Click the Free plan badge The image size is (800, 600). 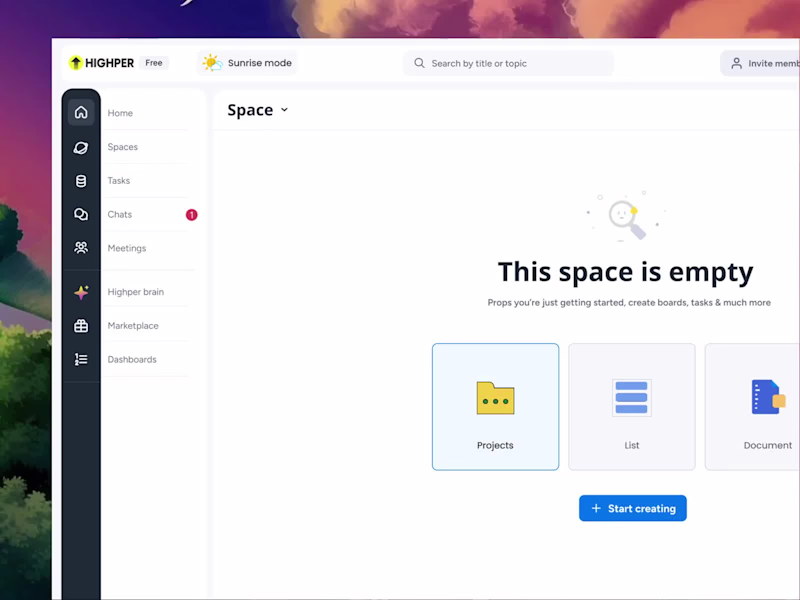coord(153,62)
